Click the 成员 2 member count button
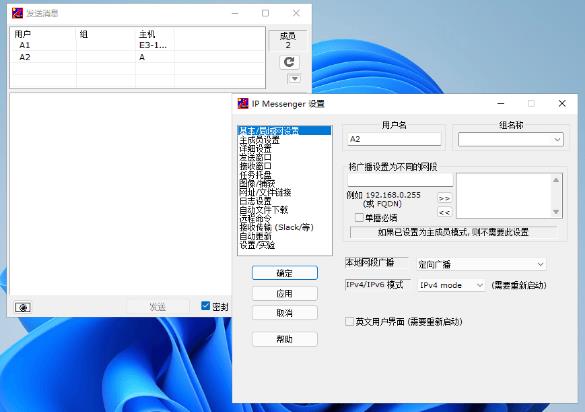This screenshot has height=412, width=585. tap(288, 40)
